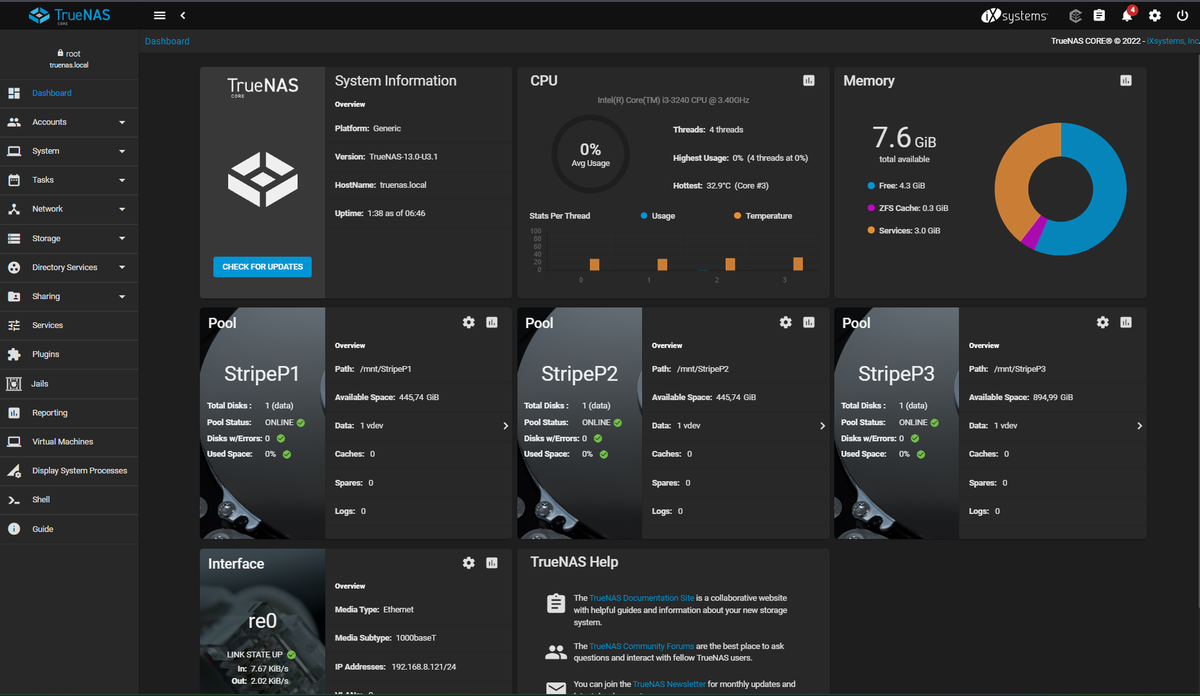
Task: Click the Temperature legend in CPU chart
Action: click(x=763, y=216)
